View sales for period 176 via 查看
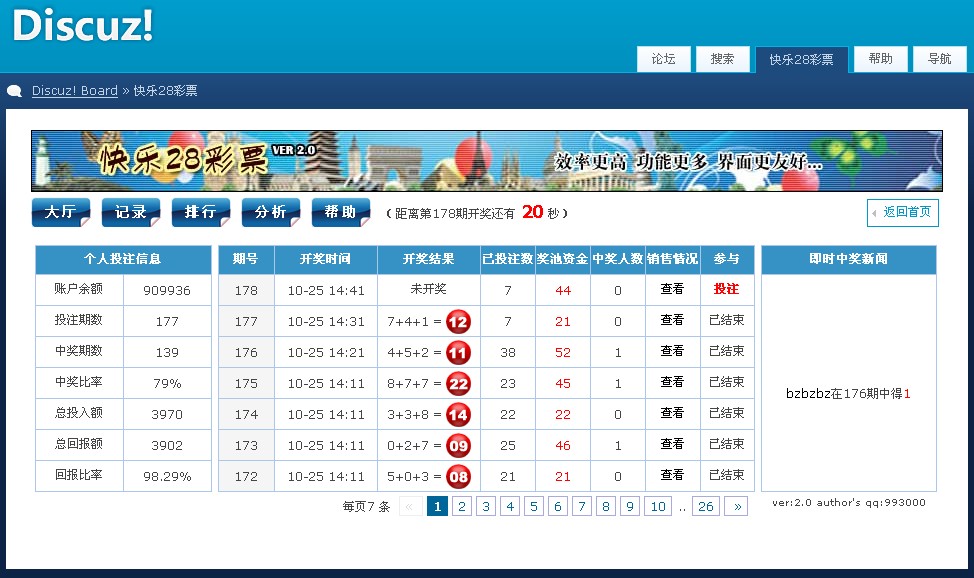Viewport: 974px width, 578px height. pyautogui.click(x=672, y=351)
